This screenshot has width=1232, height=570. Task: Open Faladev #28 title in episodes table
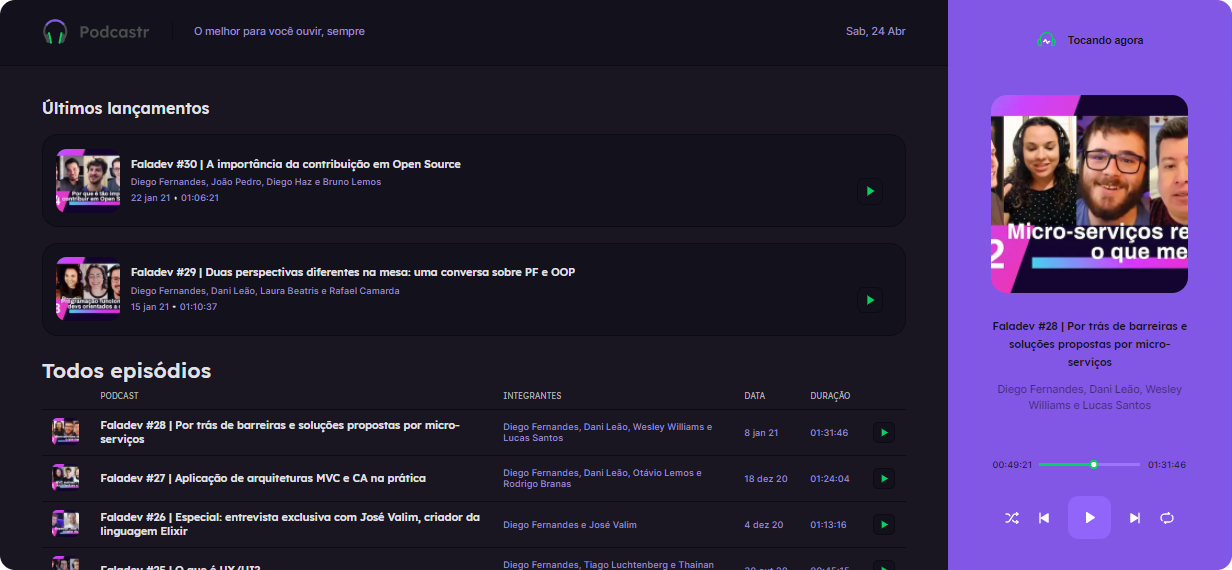[280, 432]
